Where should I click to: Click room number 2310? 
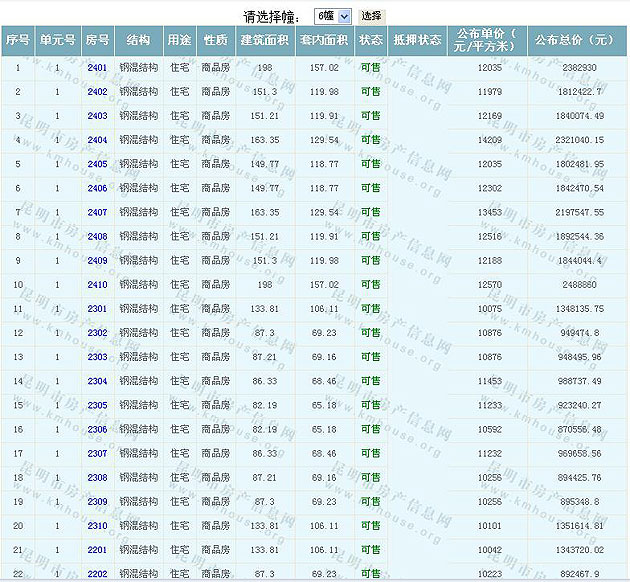pos(97,525)
